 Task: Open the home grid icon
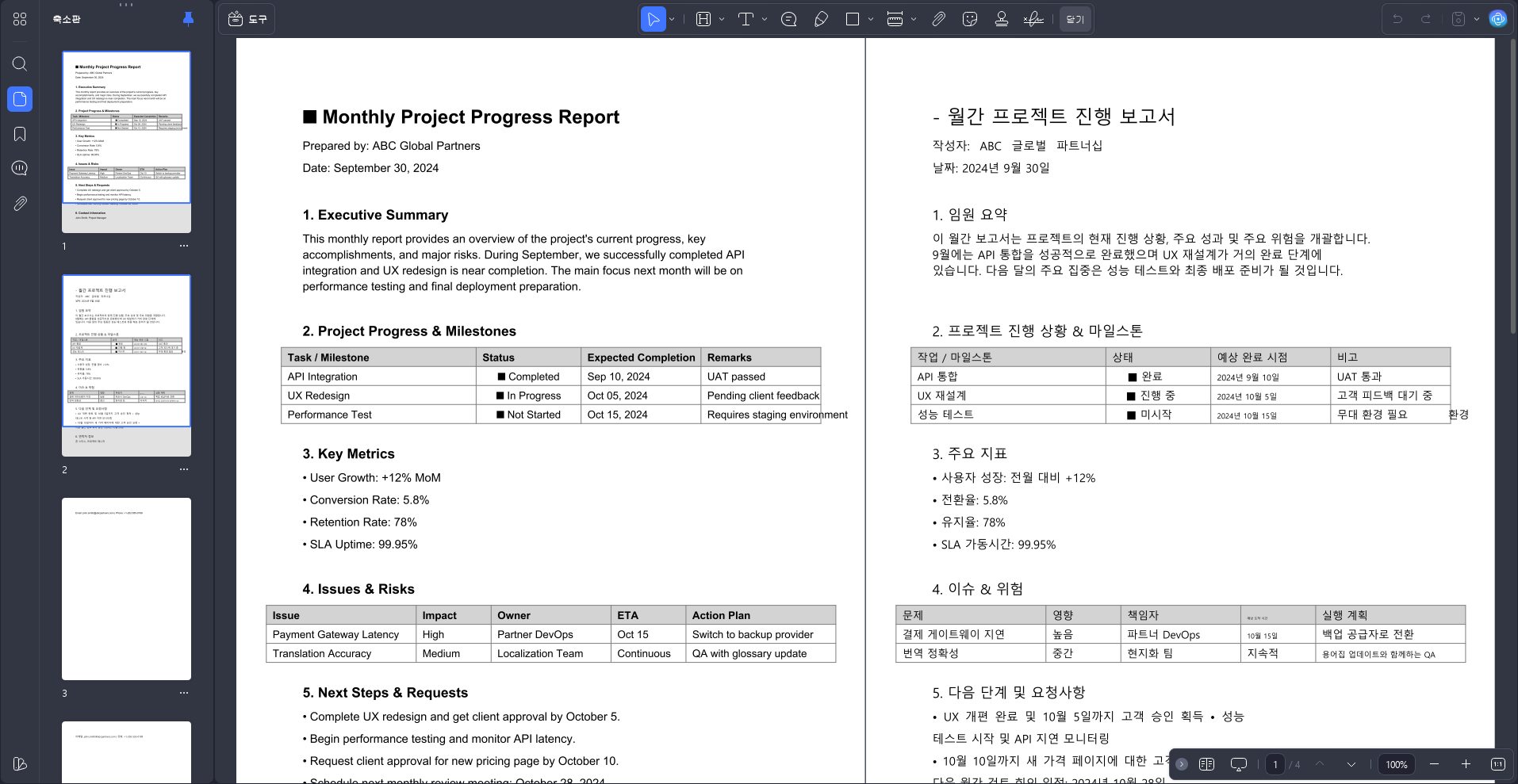(x=20, y=19)
